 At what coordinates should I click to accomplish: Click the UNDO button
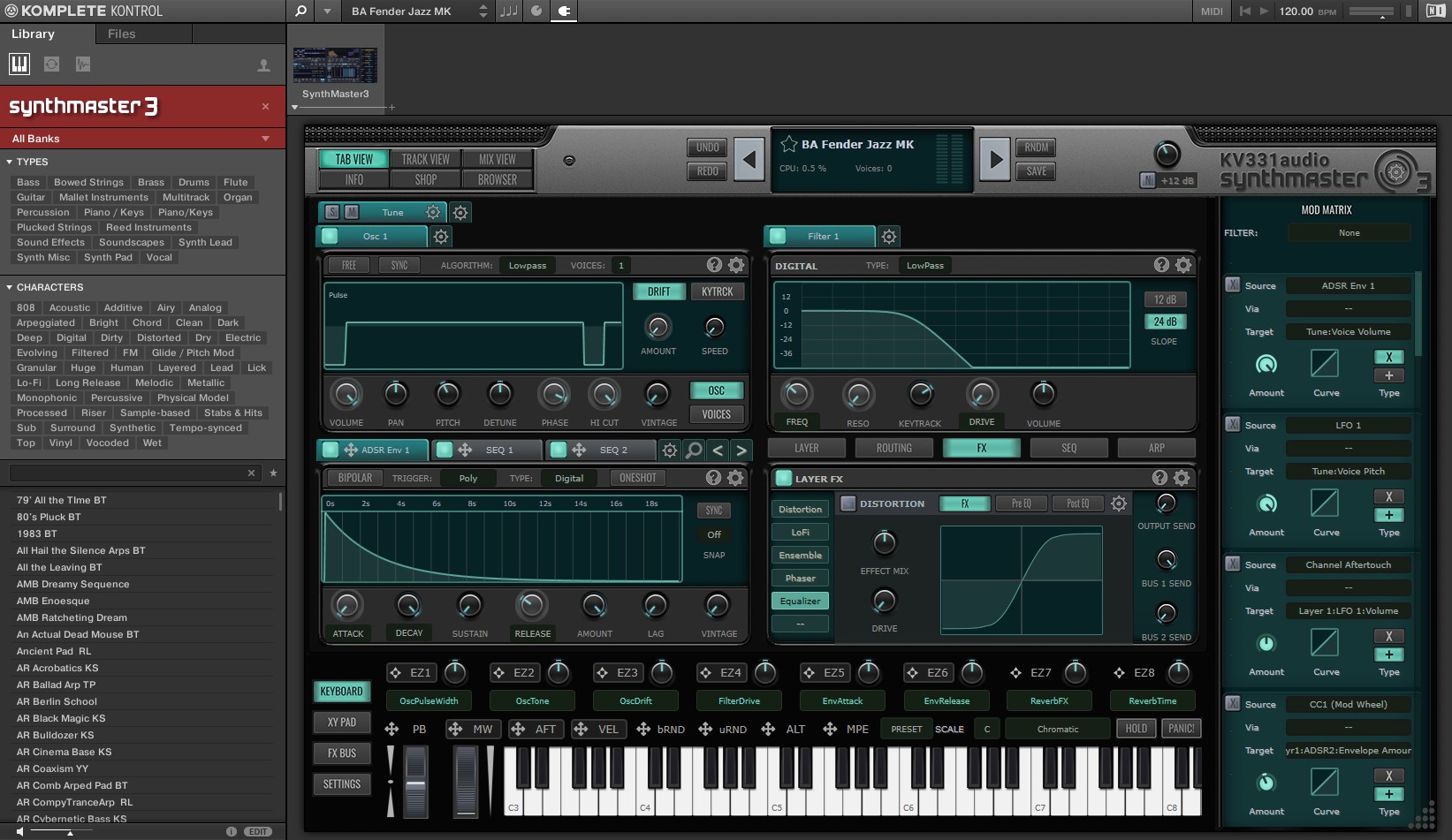pyautogui.click(x=708, y=148)
